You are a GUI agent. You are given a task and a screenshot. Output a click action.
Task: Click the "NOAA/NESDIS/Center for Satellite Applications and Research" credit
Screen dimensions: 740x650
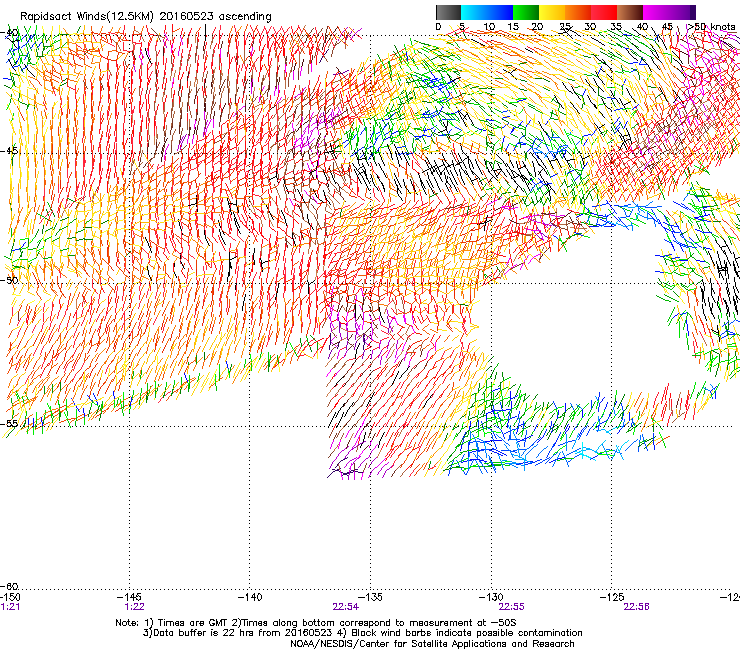point(432,644)
